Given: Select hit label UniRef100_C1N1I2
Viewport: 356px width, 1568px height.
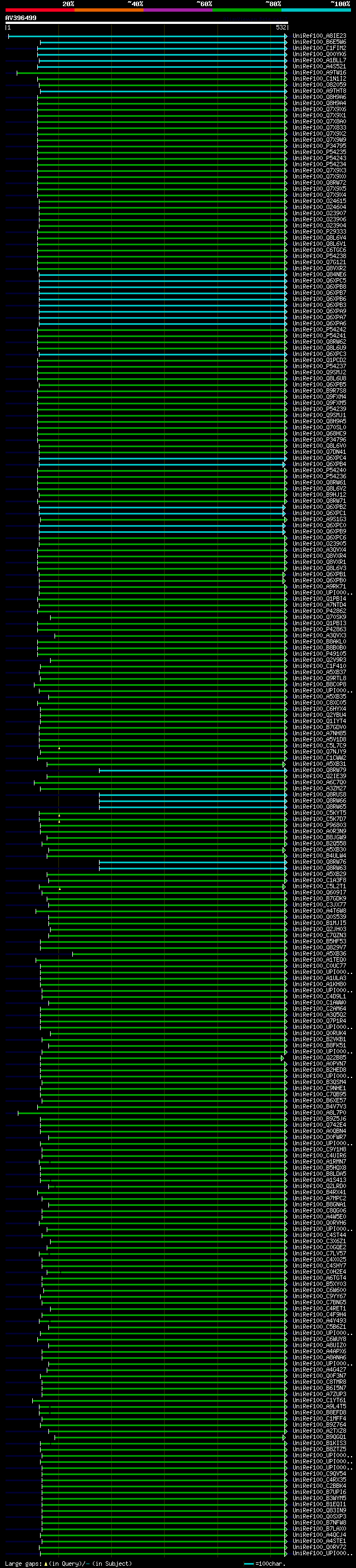Looking at the screenshot, I should coord(319,78).
